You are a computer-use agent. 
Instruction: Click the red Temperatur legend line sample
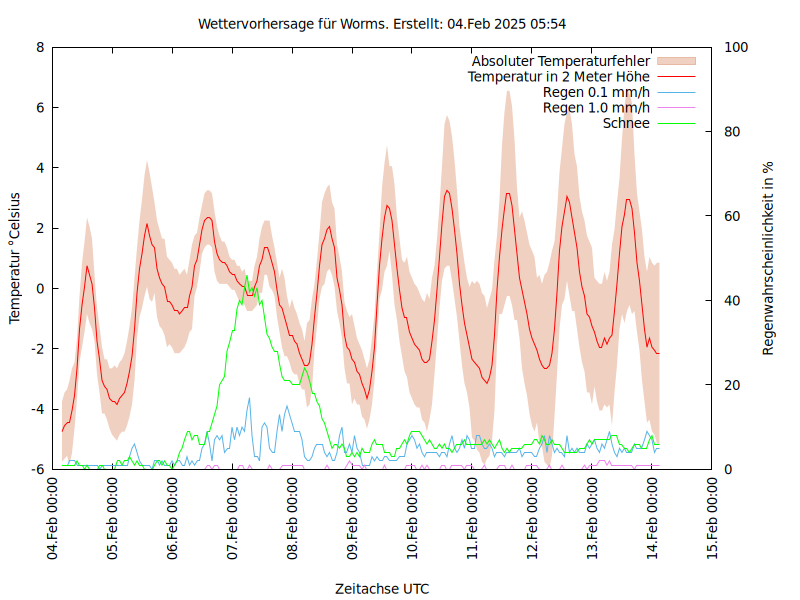pos(675,76)
